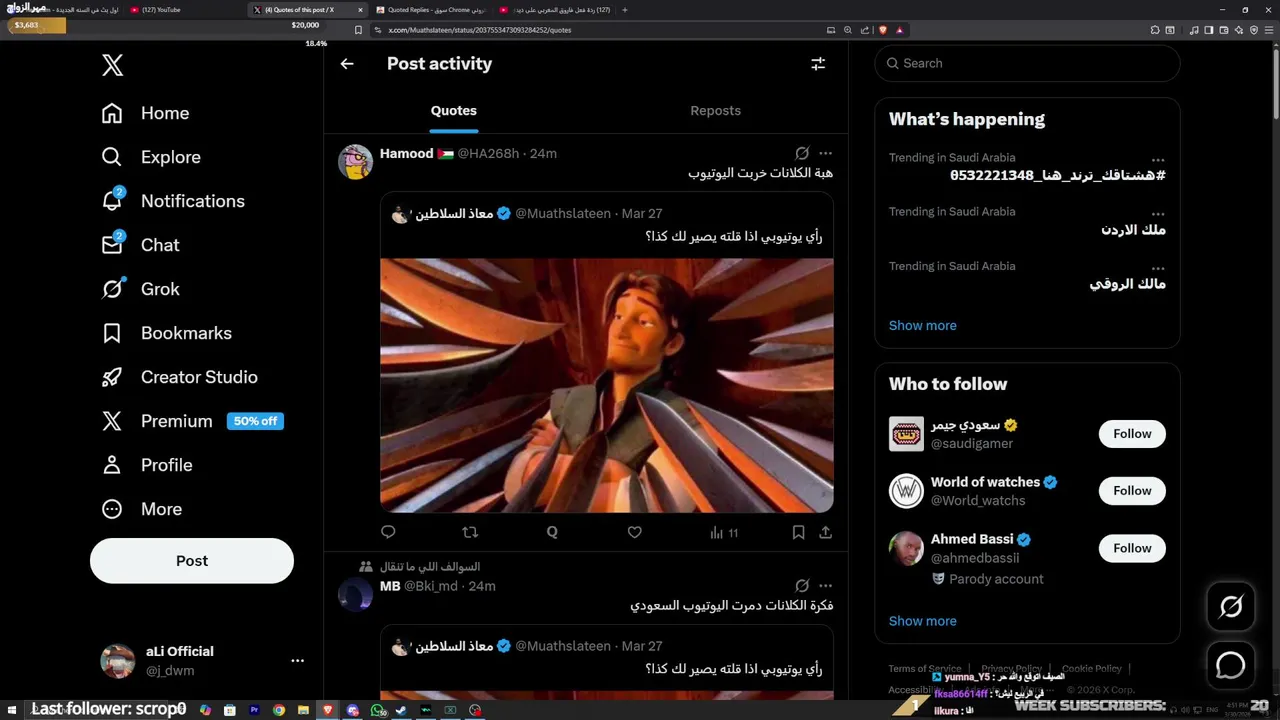The height and width of the screenshot is (720, 1280).
Task: Open the @Muathslateen handle in Hamood's quoted post
Action: coord(563,213)
